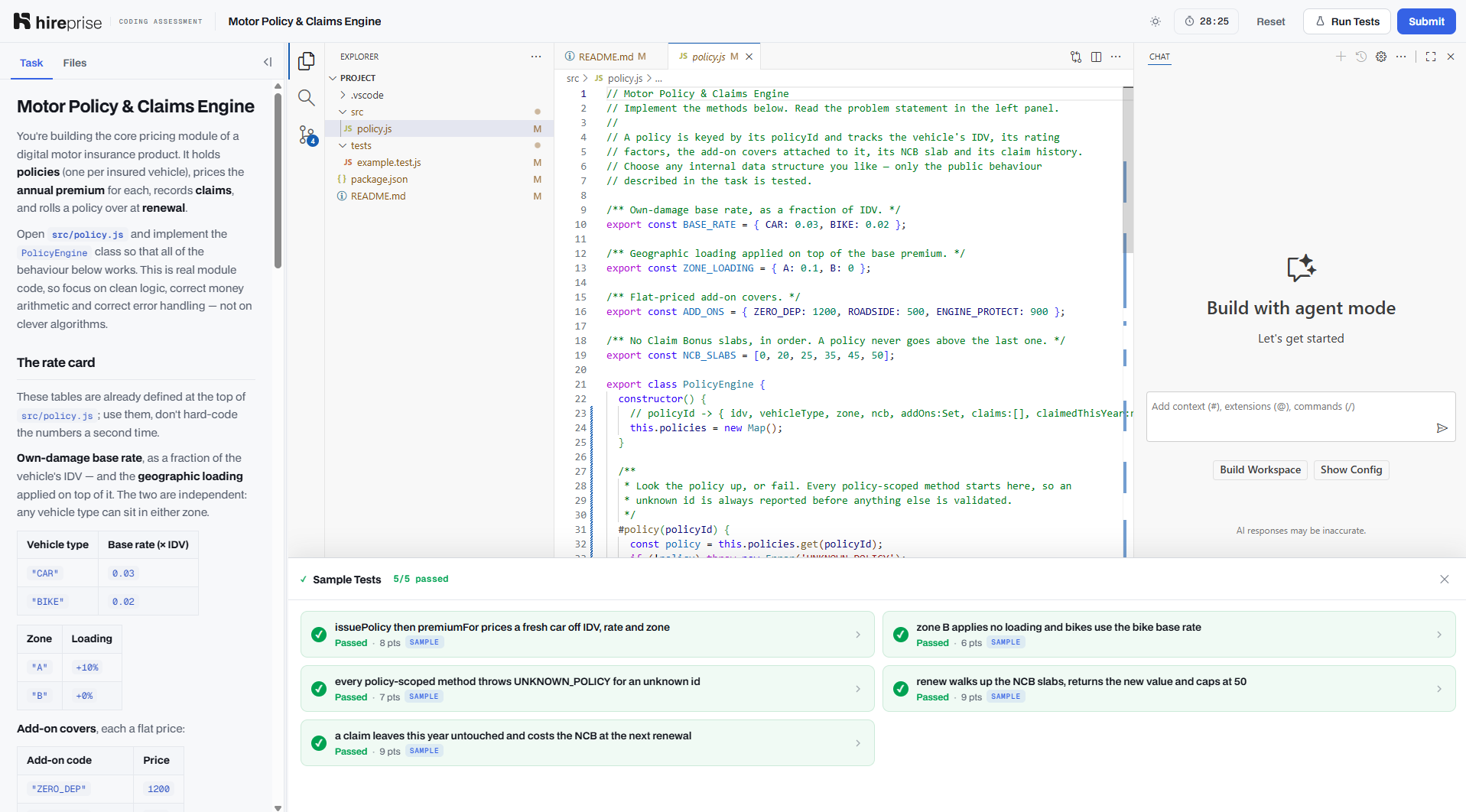This screenshot has height=812, width=1466.
Task: Open chat settings gear
Action: (x=1381, y=57)
